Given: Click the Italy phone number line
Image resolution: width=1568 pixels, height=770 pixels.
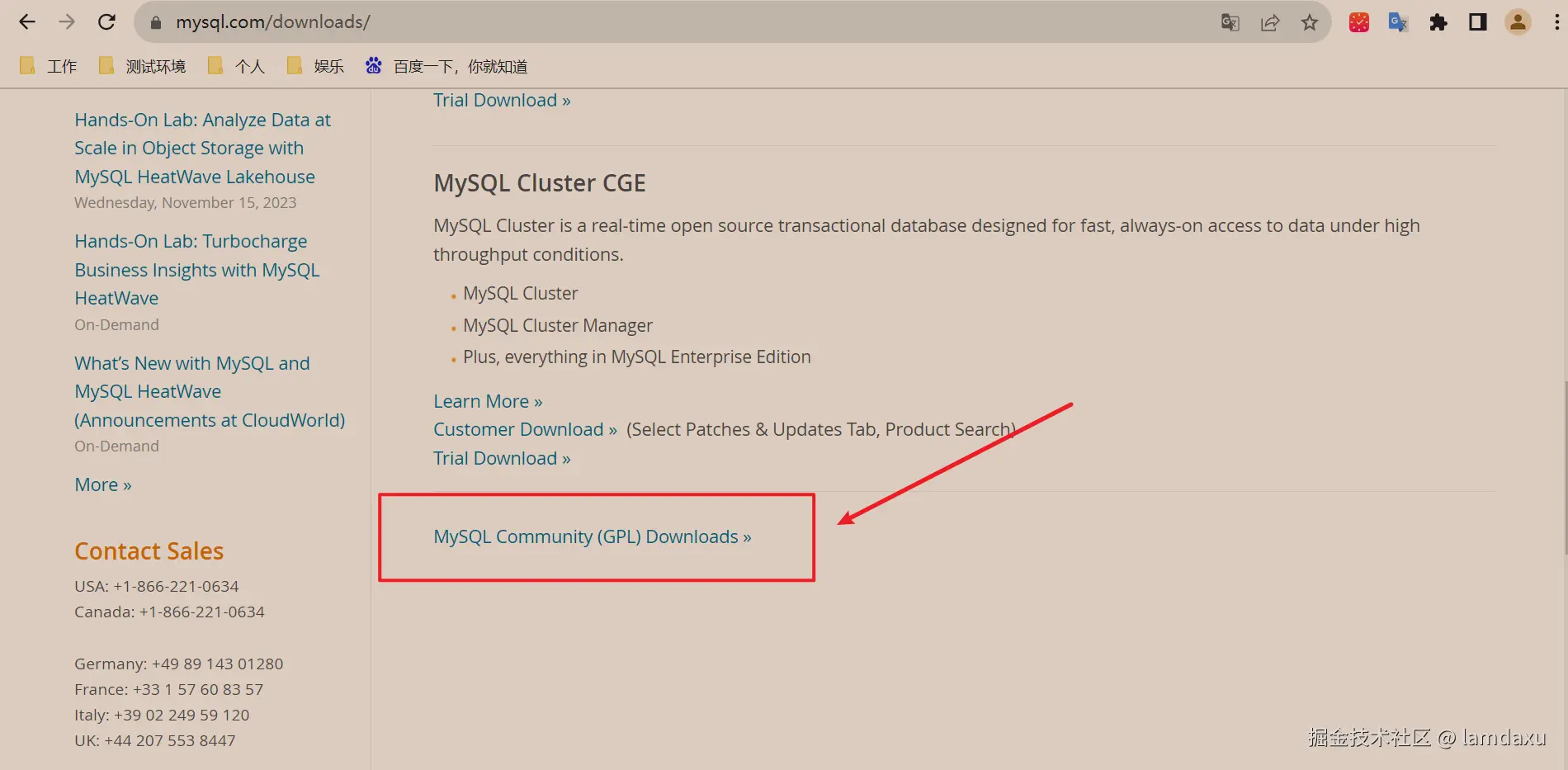Looking at the screenshot, I should point(162,715).
